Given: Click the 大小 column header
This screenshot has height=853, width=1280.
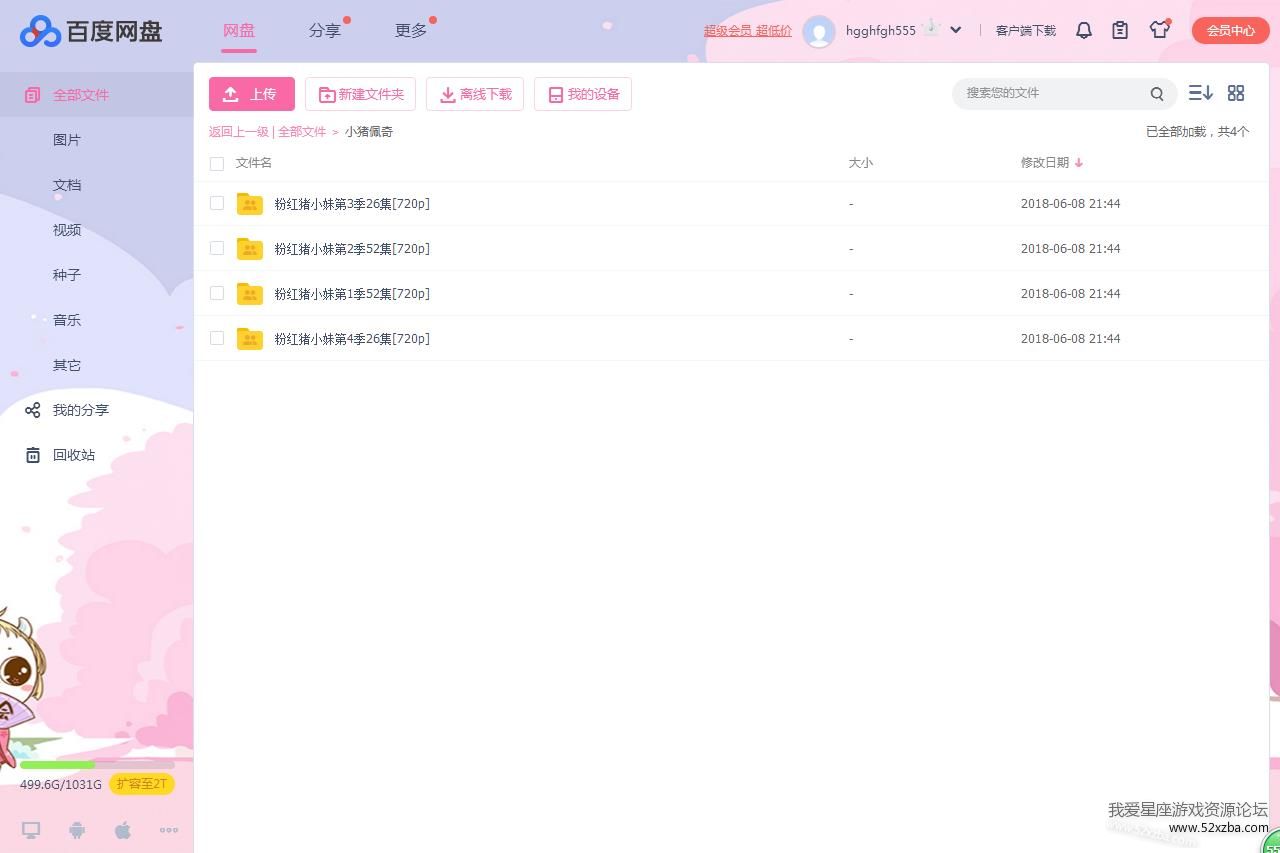Looking at the screenshot, I should click(x=861, y=163).
